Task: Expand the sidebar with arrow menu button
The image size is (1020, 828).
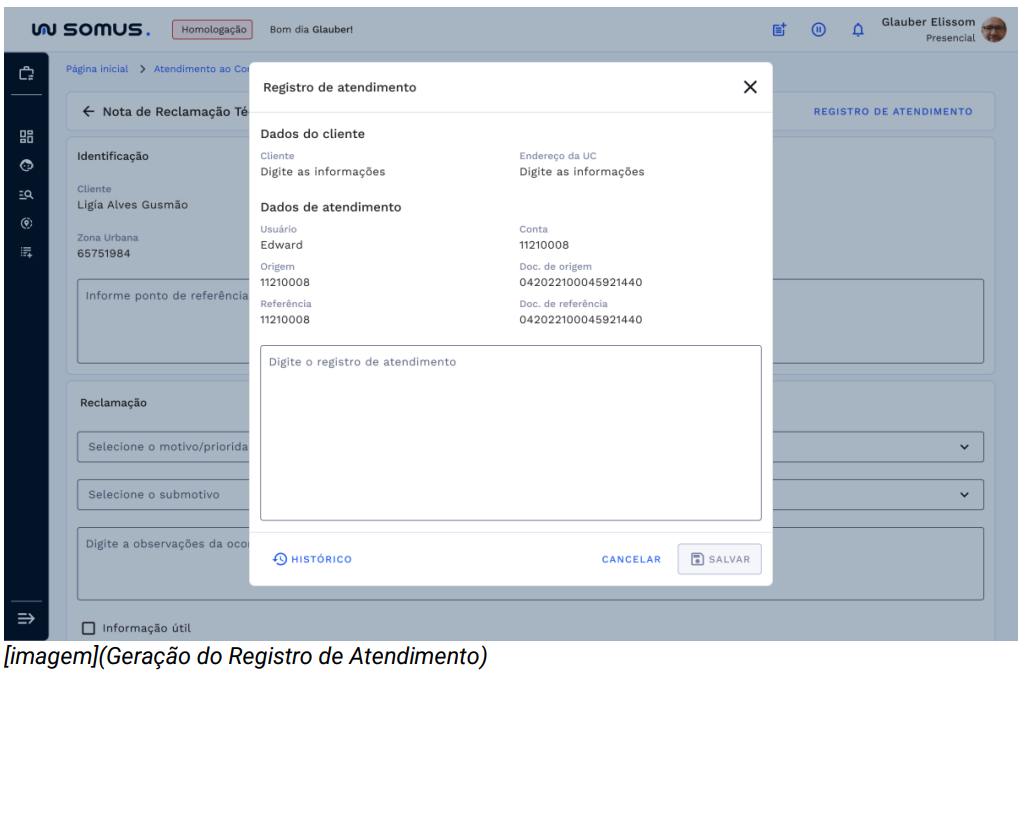Action: (26, 618)
